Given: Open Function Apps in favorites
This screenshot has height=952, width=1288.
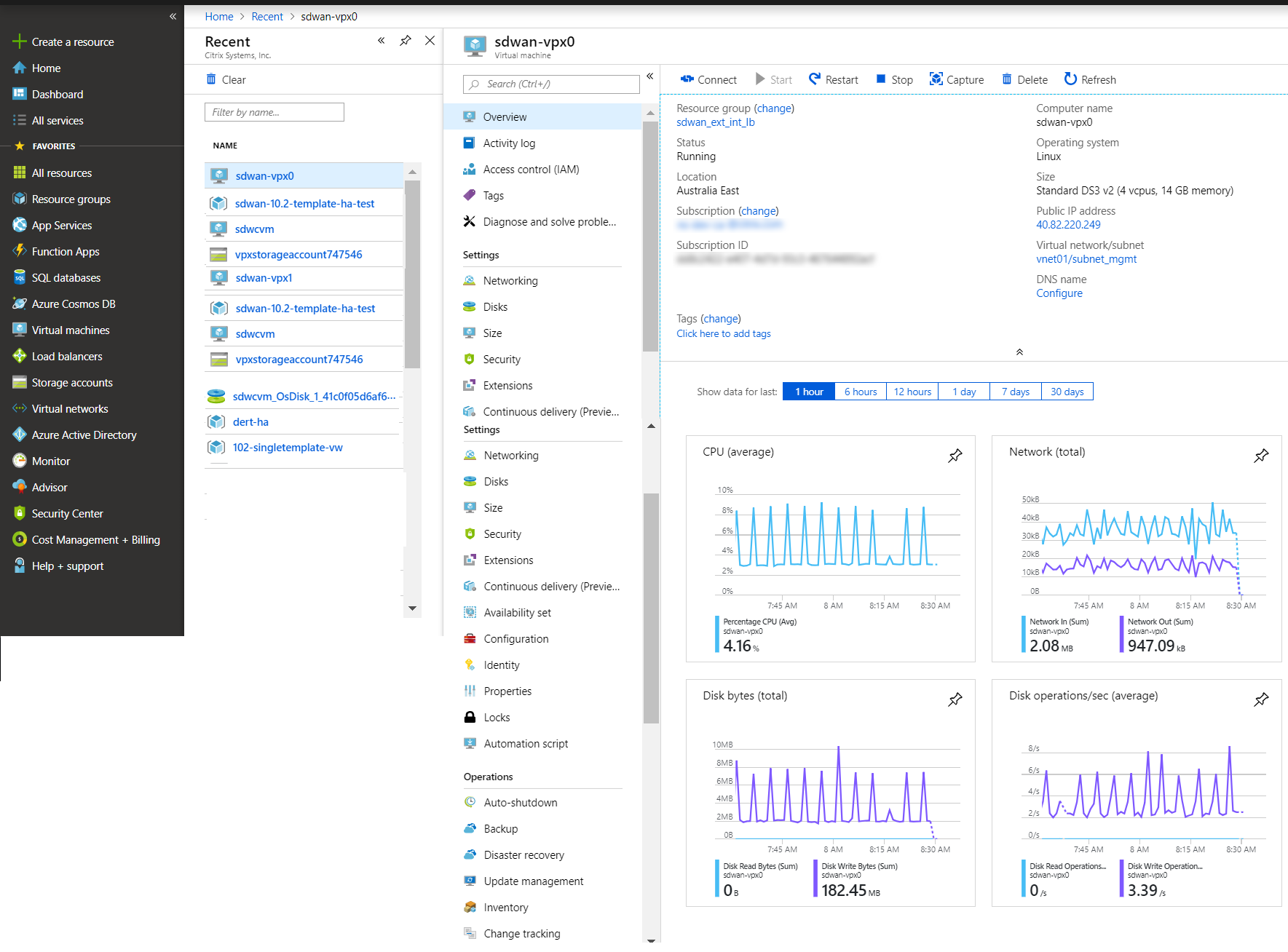Looking at the screenshot, I should [x=66, y=251].
